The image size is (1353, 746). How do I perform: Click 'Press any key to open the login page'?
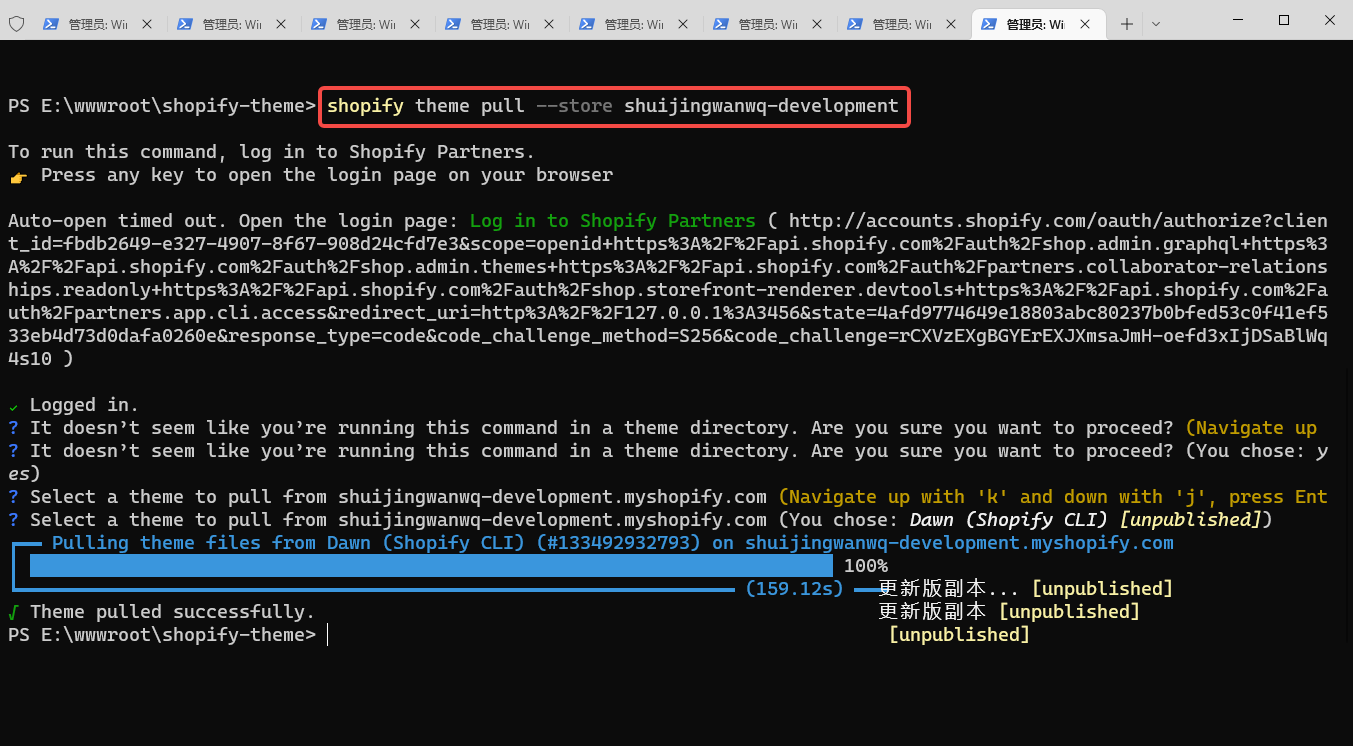(327, 175)
